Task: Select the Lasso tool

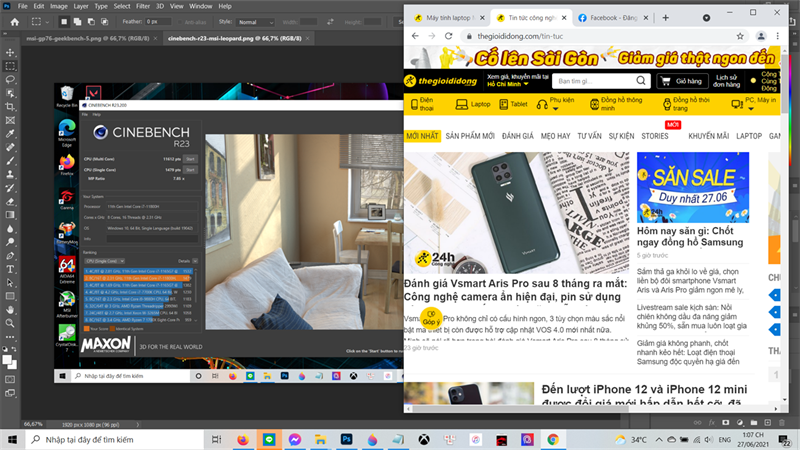Action: (x=10, y=80)
